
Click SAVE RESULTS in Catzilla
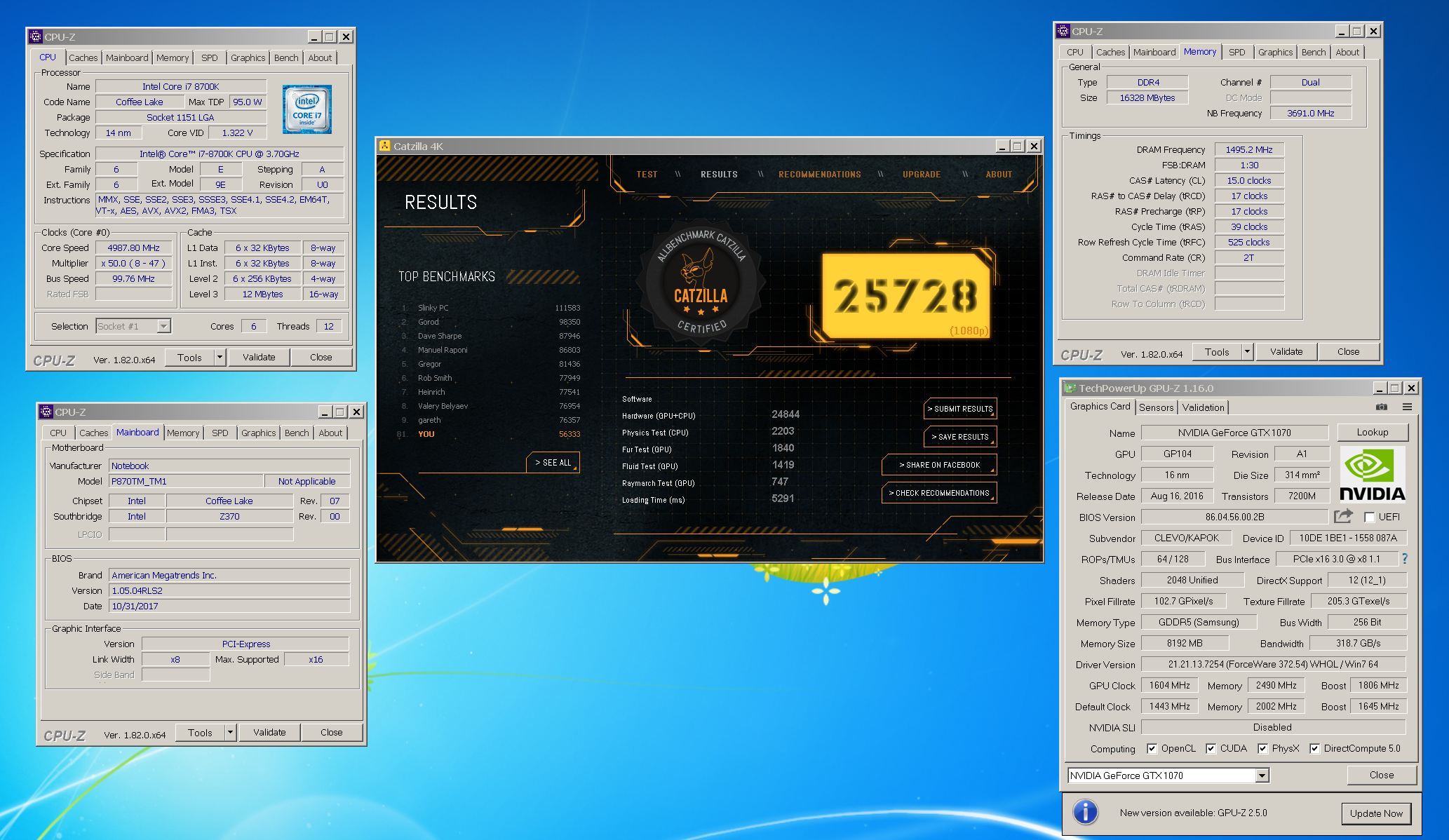tap(960, 437)
